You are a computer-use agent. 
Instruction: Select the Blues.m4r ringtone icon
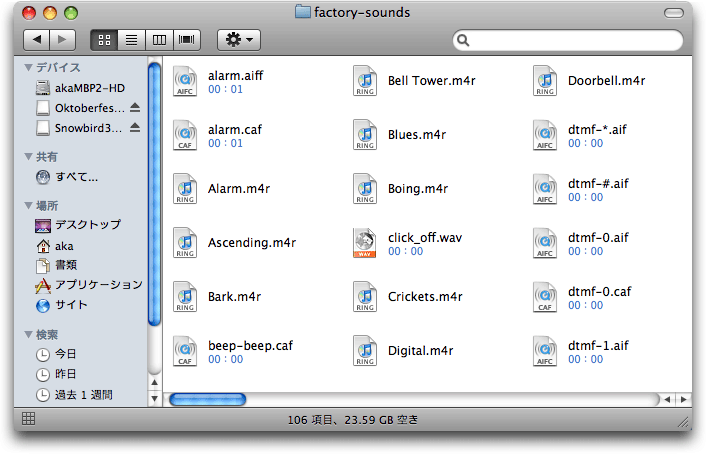pyautogui.click(x=365, y=135)
